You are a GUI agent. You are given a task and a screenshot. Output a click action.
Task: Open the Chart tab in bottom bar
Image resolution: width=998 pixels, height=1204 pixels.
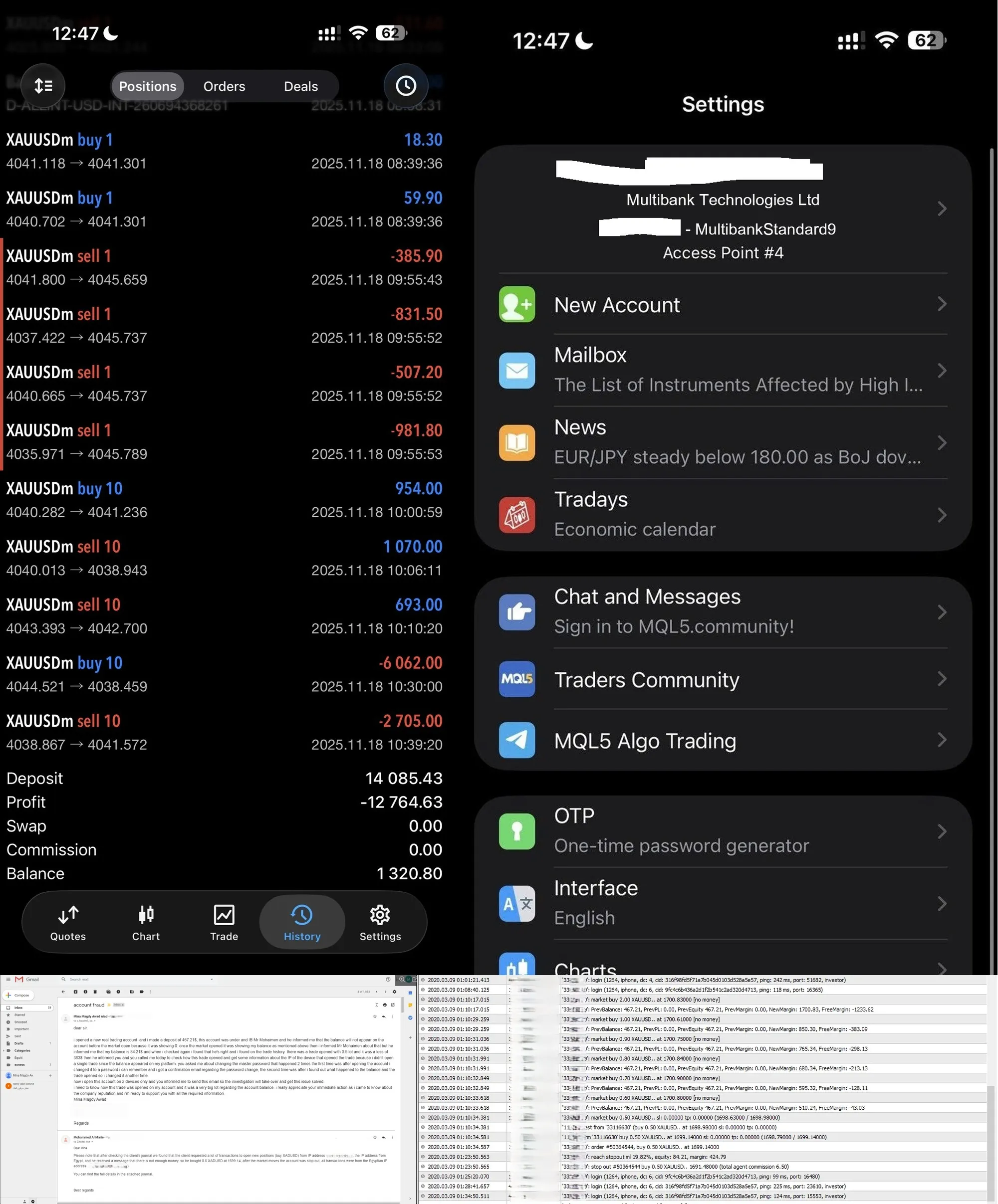pos(146,923)
